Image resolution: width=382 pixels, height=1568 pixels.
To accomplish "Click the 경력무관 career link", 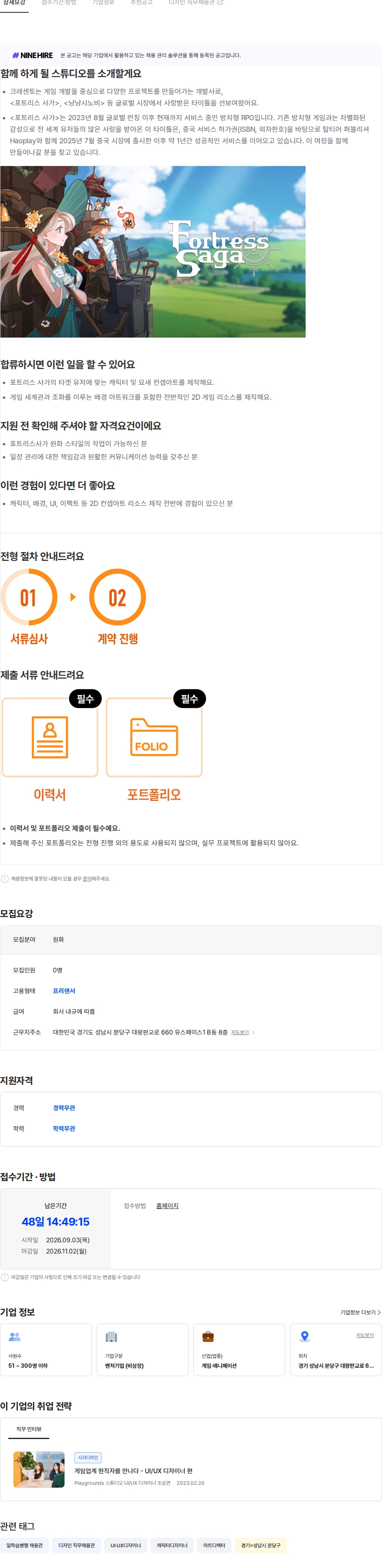I will coord(64,1108).
